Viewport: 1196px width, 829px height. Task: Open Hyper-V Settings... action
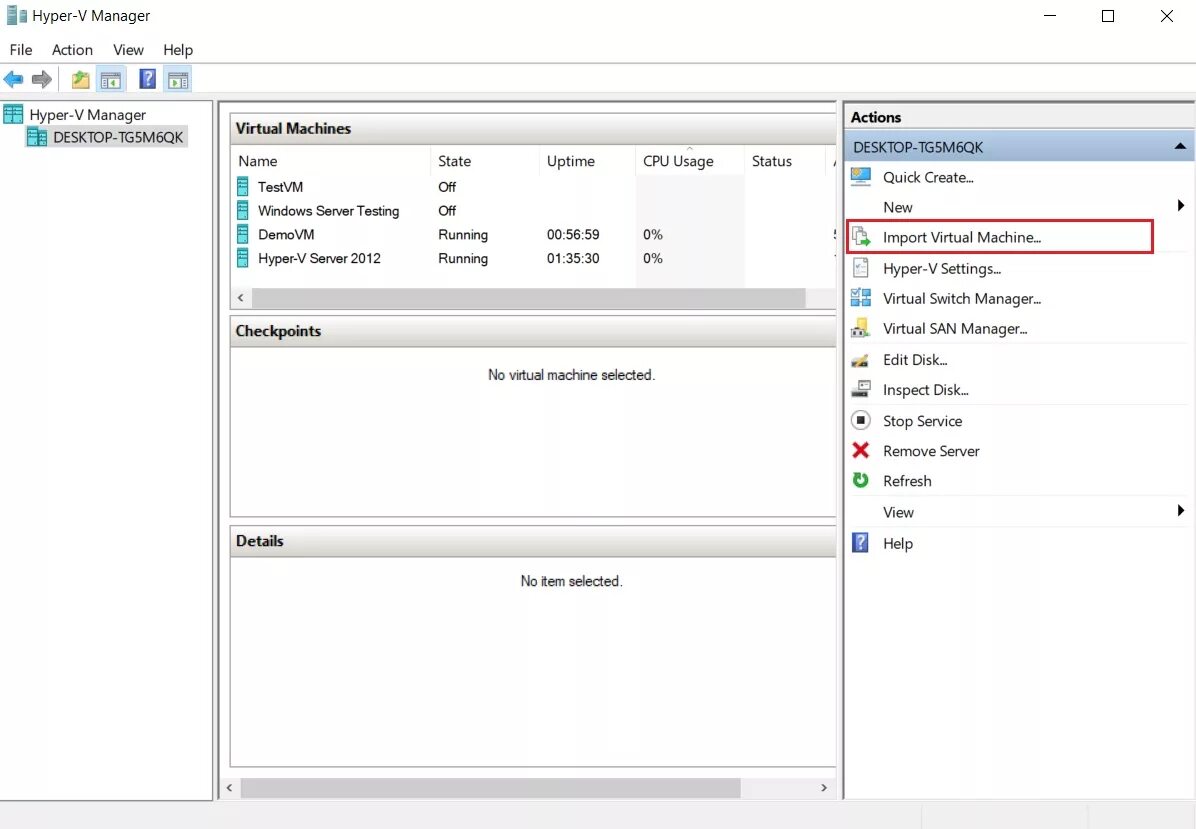(x=942, y=268)
